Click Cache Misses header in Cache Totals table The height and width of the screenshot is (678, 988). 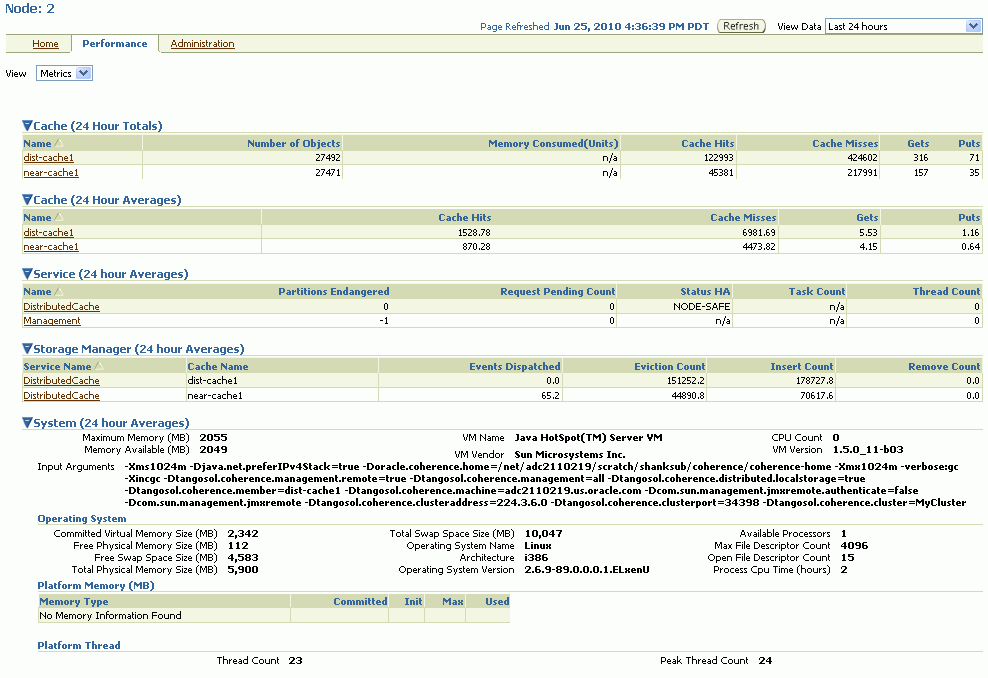point(845,143)
